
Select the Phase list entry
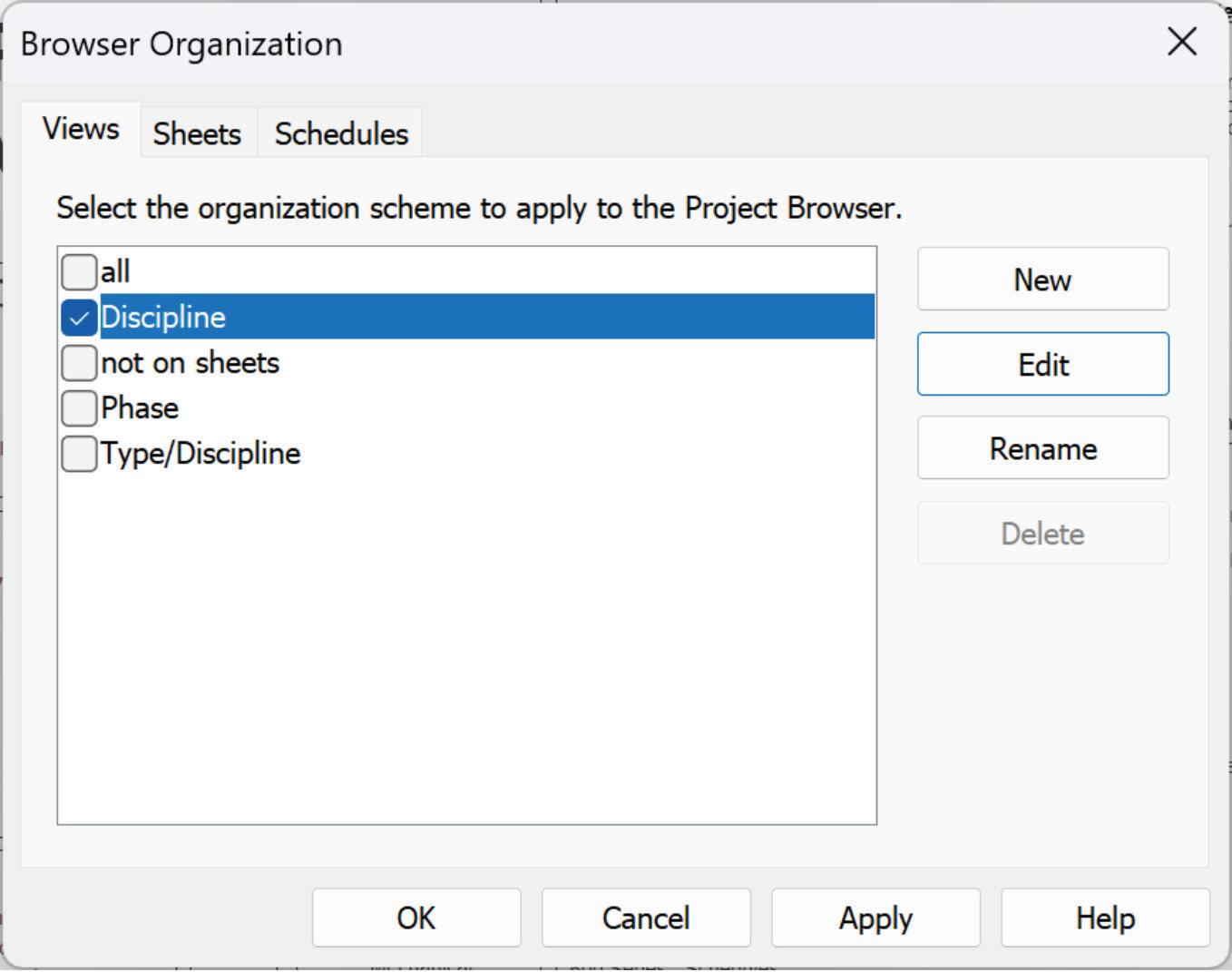(140, 408)
